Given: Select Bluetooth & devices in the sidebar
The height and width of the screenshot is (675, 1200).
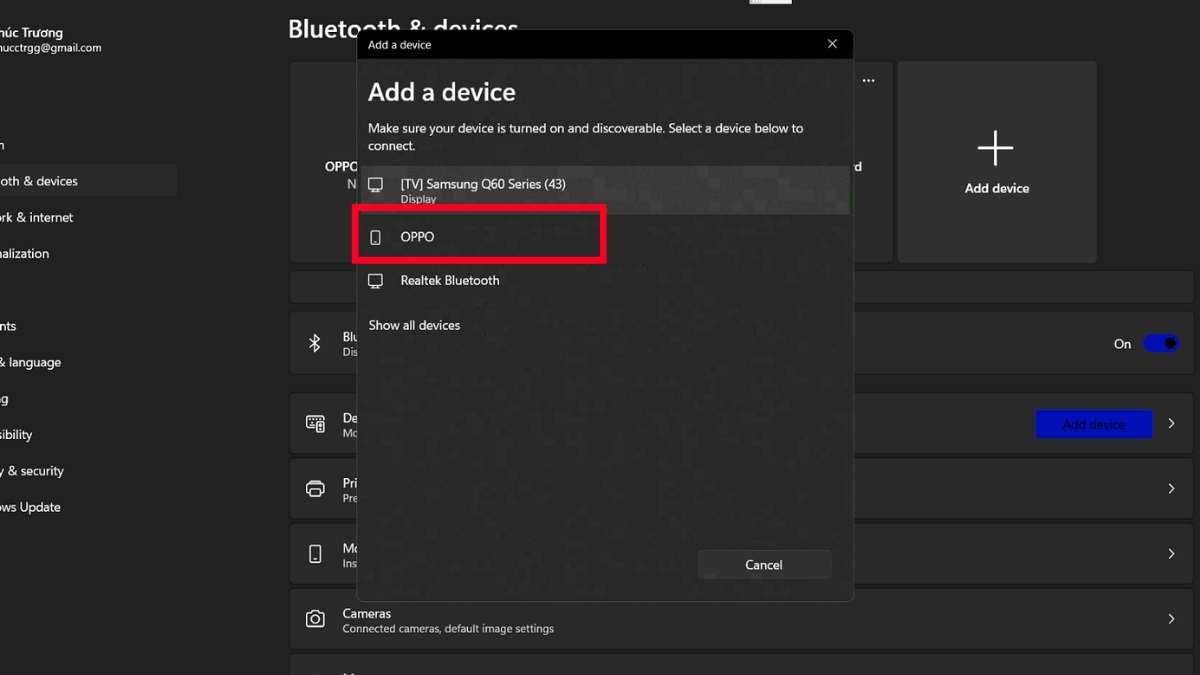Looking at the screenshot, I should tap(88, 181).
